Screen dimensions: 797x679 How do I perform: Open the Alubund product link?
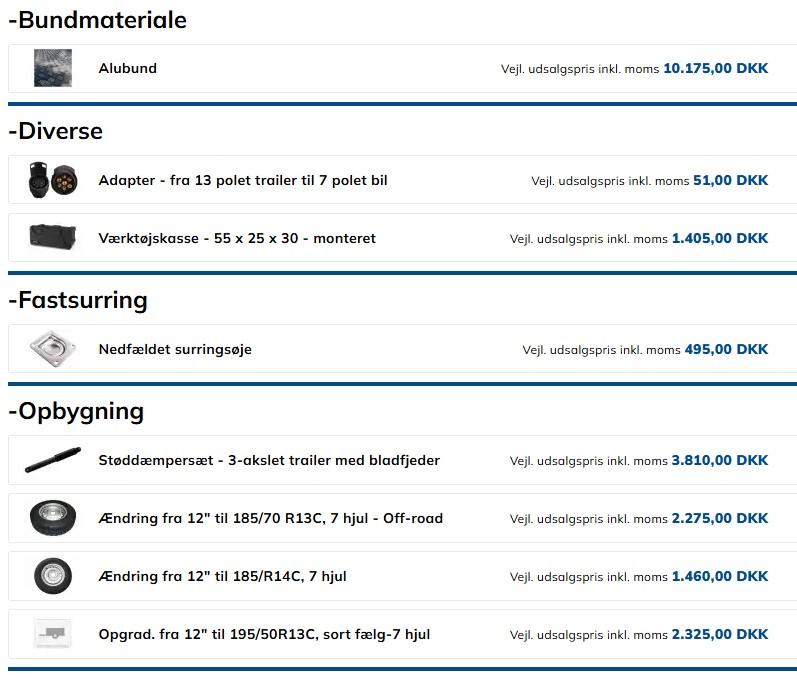tap(127, 69)
